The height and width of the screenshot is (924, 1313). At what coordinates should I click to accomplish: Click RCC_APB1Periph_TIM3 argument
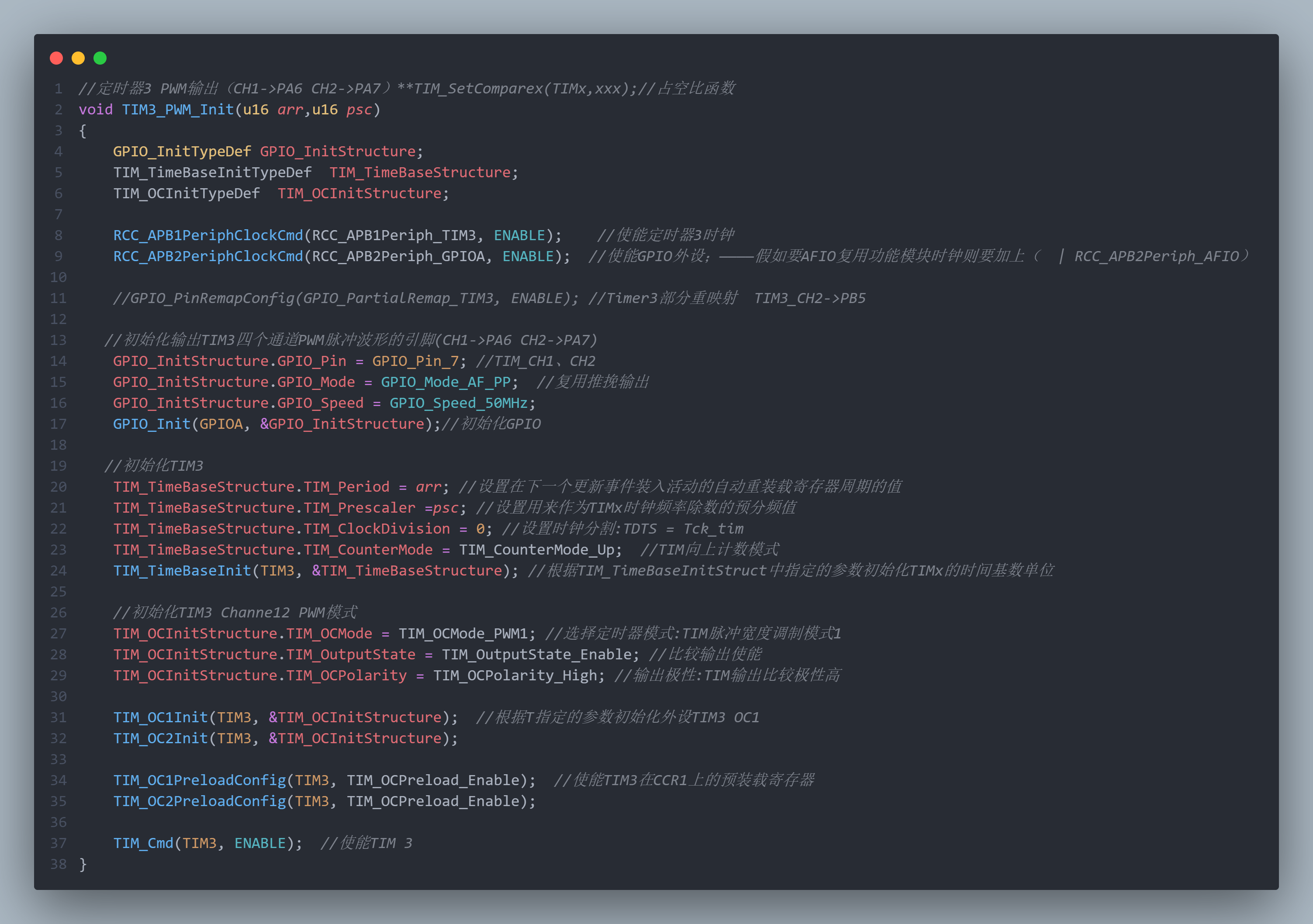coord(394,235)
